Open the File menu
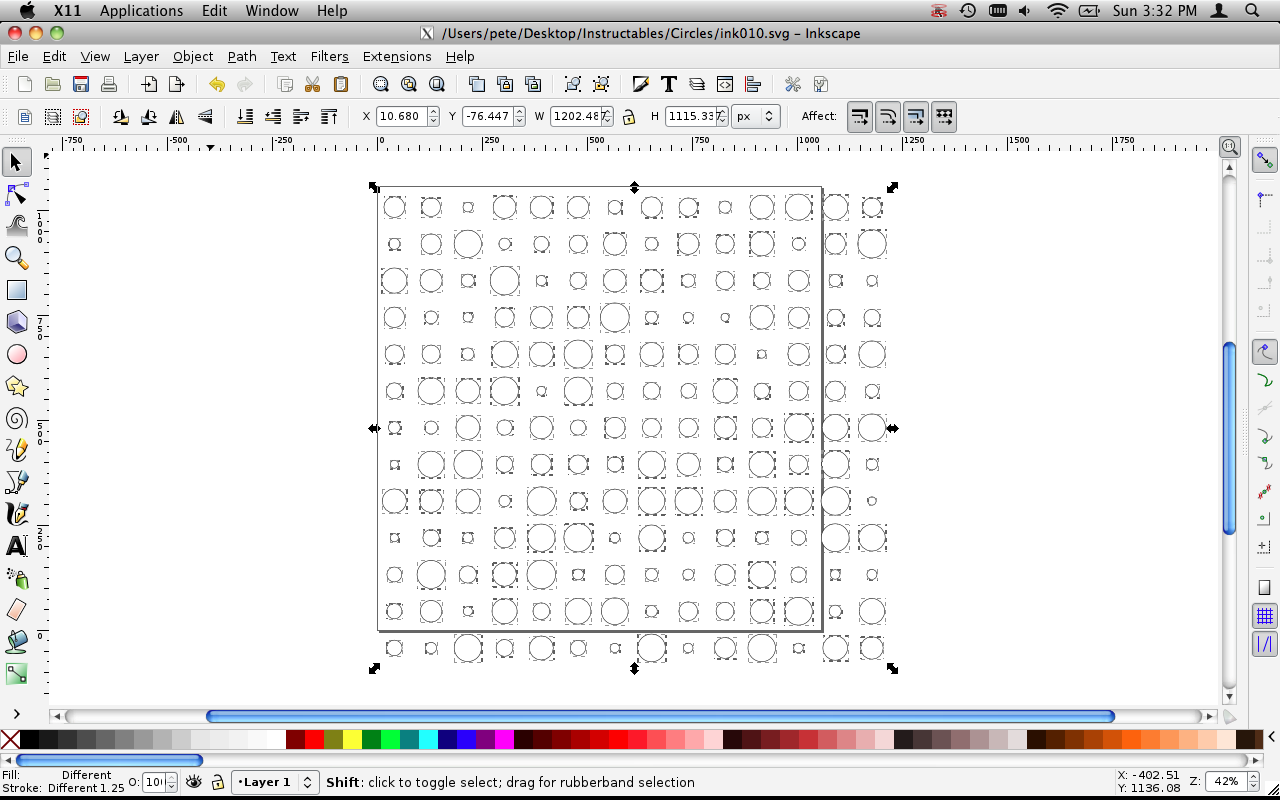The height and width of the screenshot is (800, 1280). tap(18, 56)
